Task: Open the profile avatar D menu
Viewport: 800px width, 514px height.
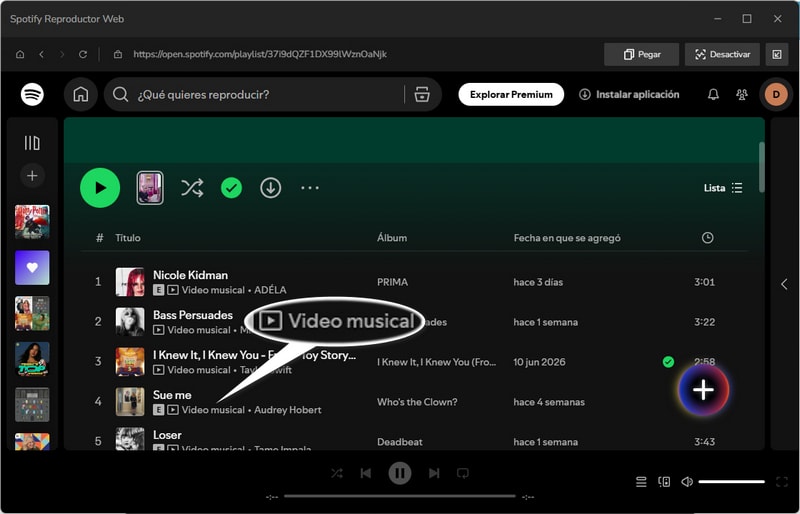Action: coord(776,94)
